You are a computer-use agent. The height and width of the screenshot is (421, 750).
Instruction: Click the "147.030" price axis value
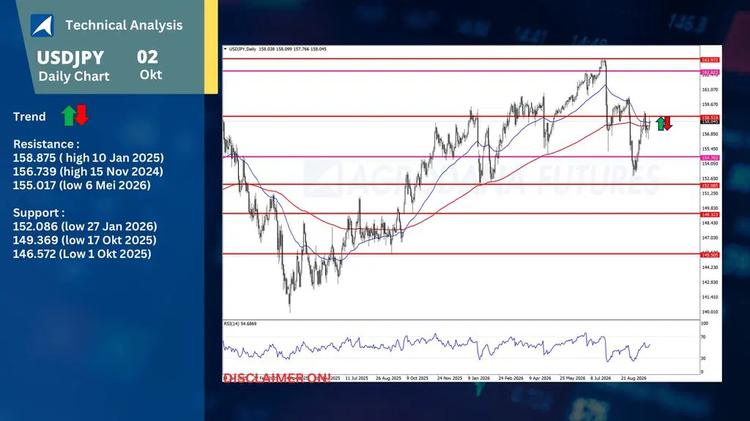pos(710,238)
